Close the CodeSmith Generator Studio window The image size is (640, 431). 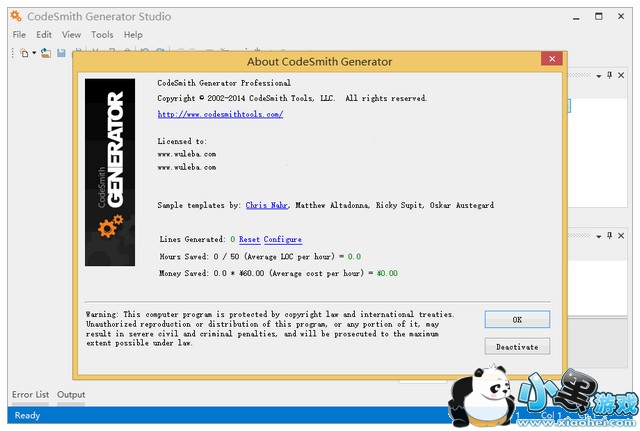tap(621, 16)
